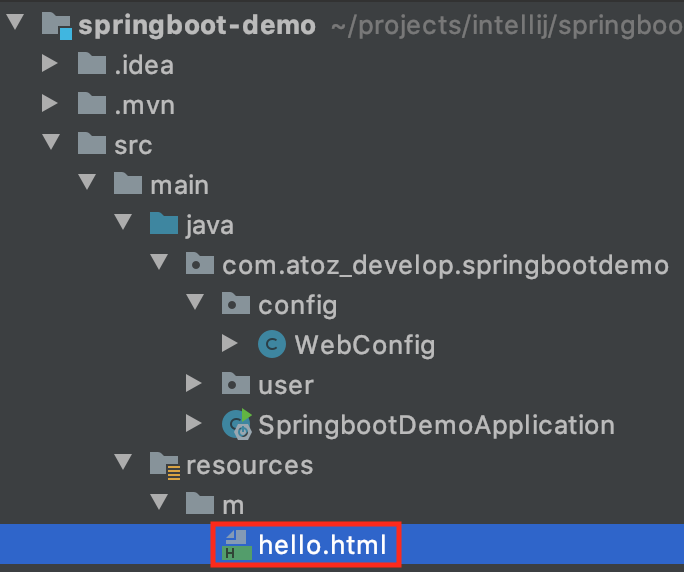Screen dimensions: 684x572
Task: Select the WebConfig class label
Action: [x=365, y=346]
